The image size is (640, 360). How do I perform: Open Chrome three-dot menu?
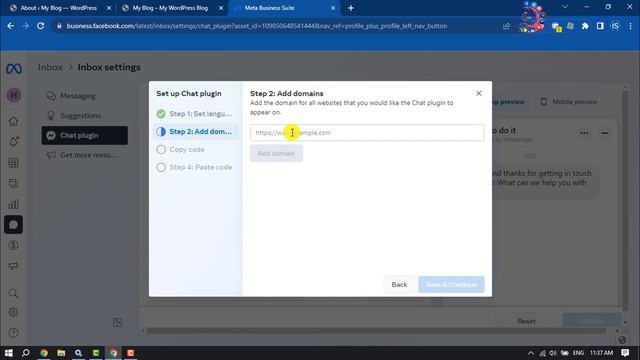pos(631,26)
